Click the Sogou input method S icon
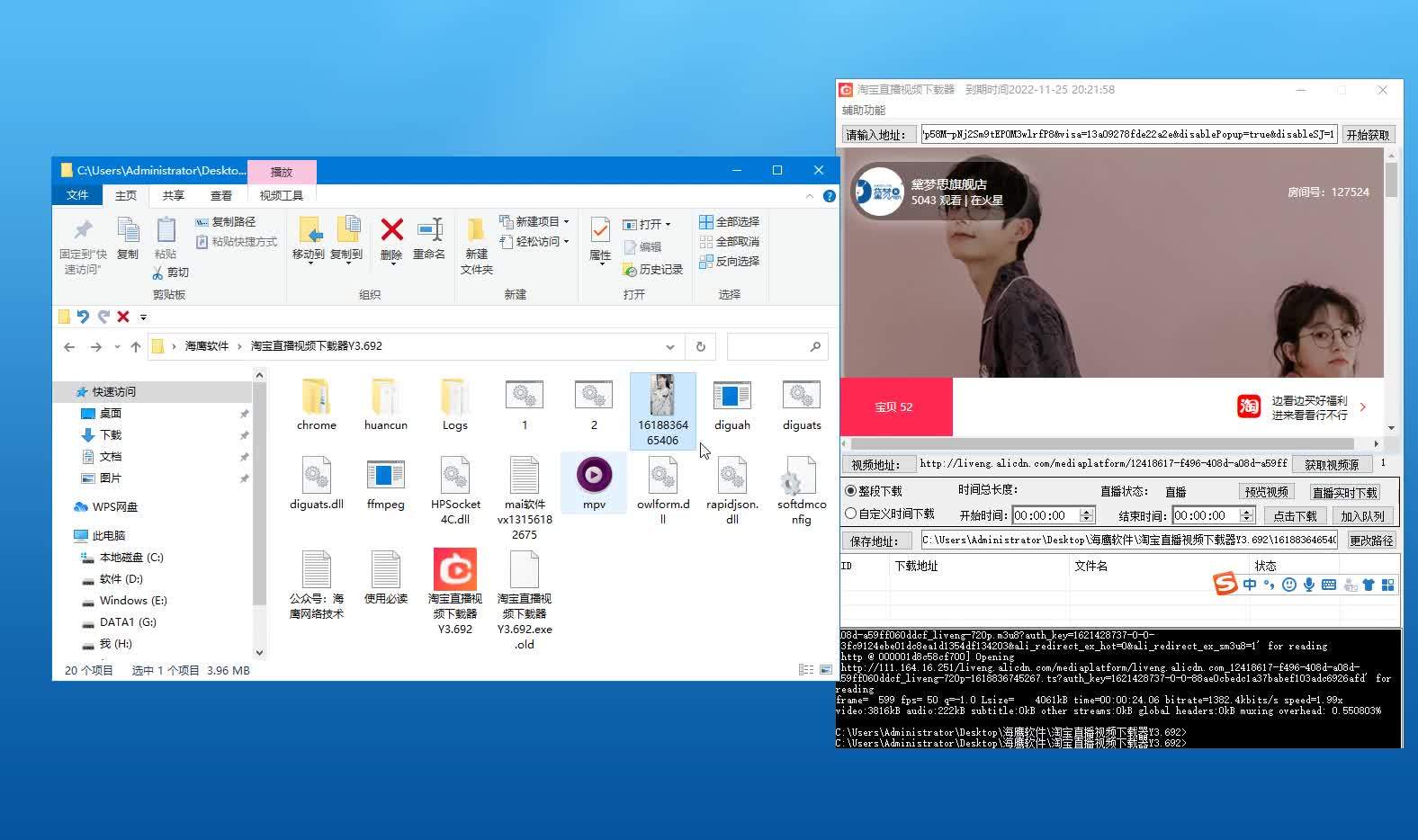Image resolution: width=1418 pixels, height=840 pixels. (x=1225, y=584)
